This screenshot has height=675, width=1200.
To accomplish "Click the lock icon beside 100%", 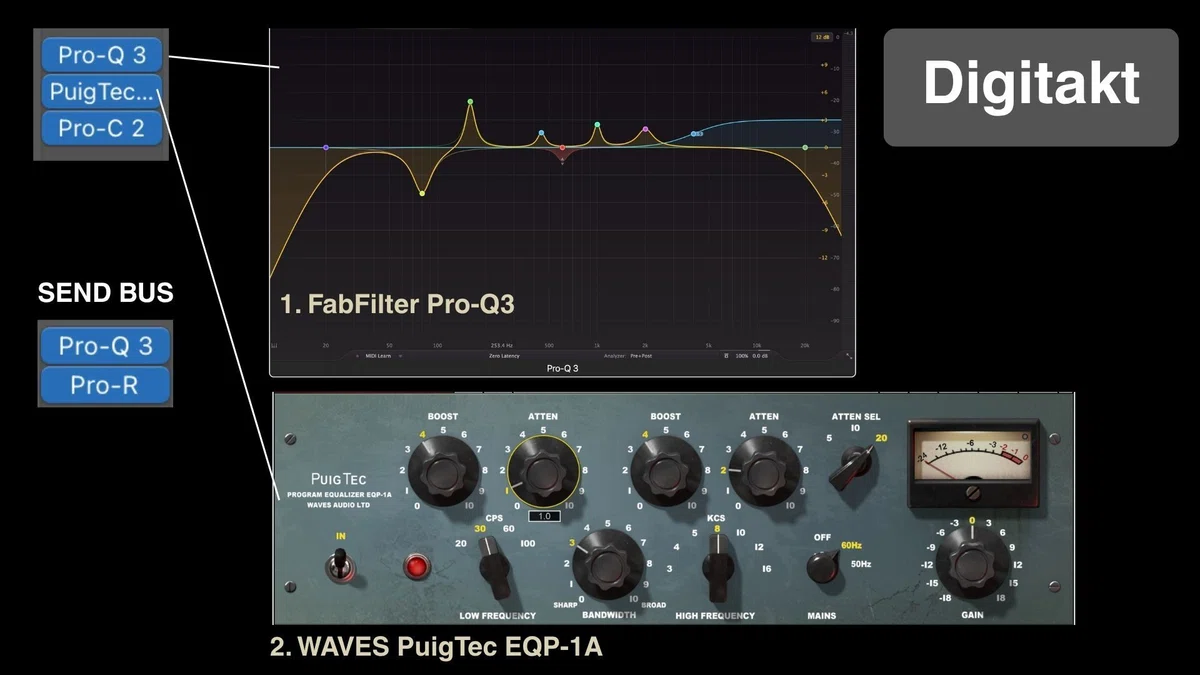I will 727,355.
